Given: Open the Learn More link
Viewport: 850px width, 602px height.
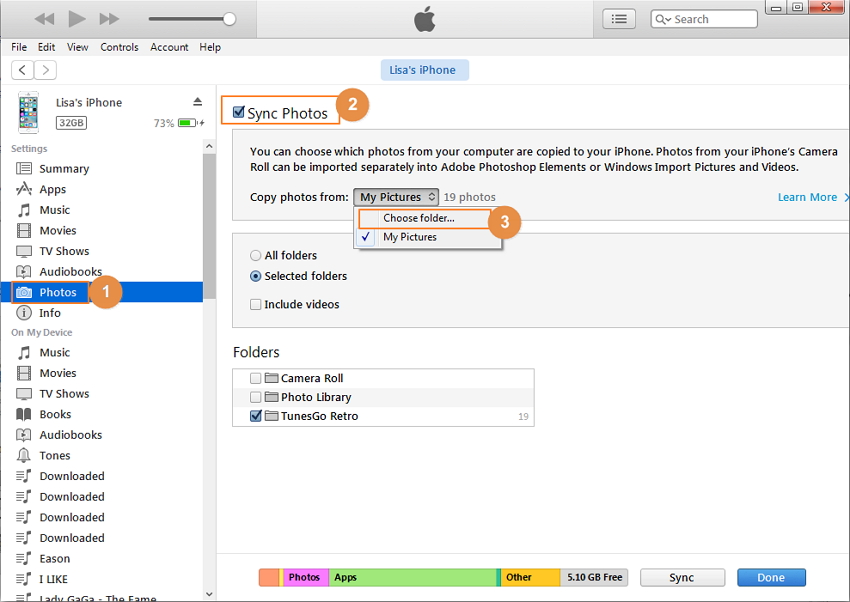Looking at the screenshot, I should 807,197.
